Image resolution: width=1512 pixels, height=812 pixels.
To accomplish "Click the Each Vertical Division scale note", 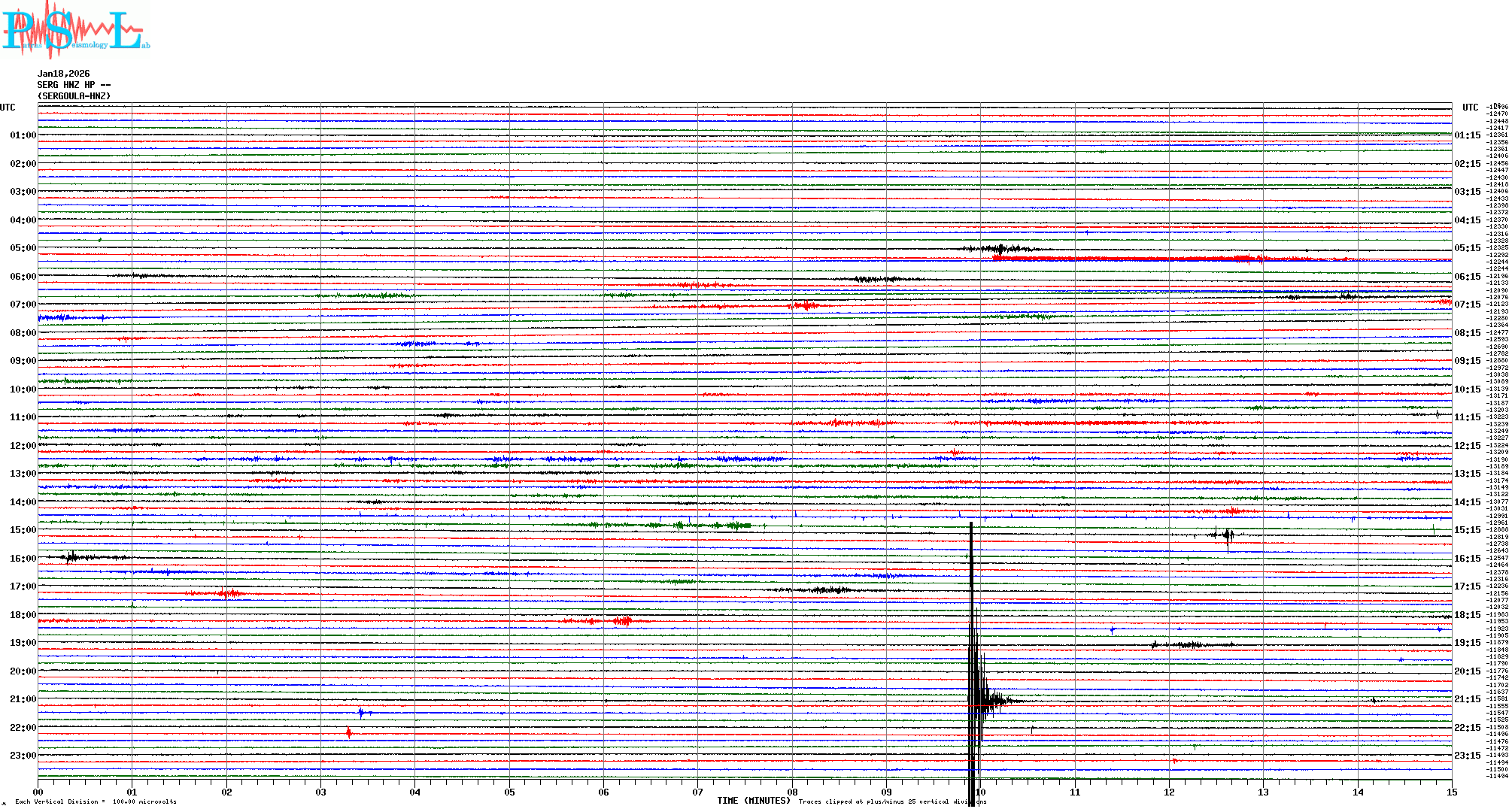I will click(96, 801).
